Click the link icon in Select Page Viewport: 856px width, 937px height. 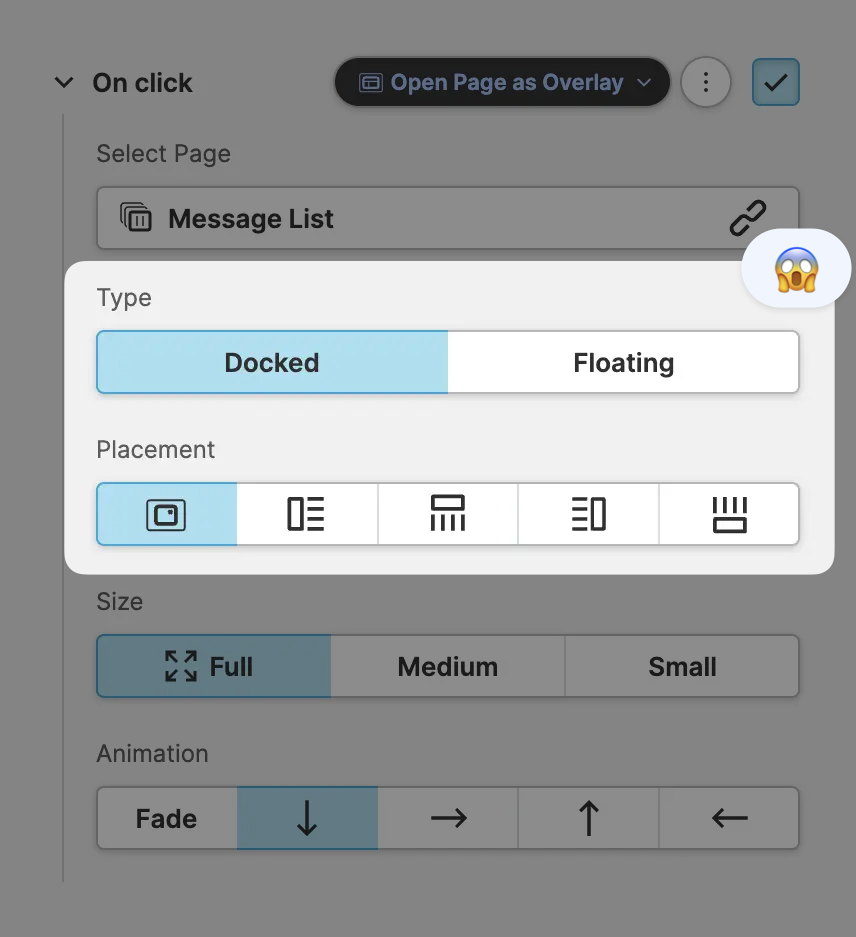[x=747, y=218]
